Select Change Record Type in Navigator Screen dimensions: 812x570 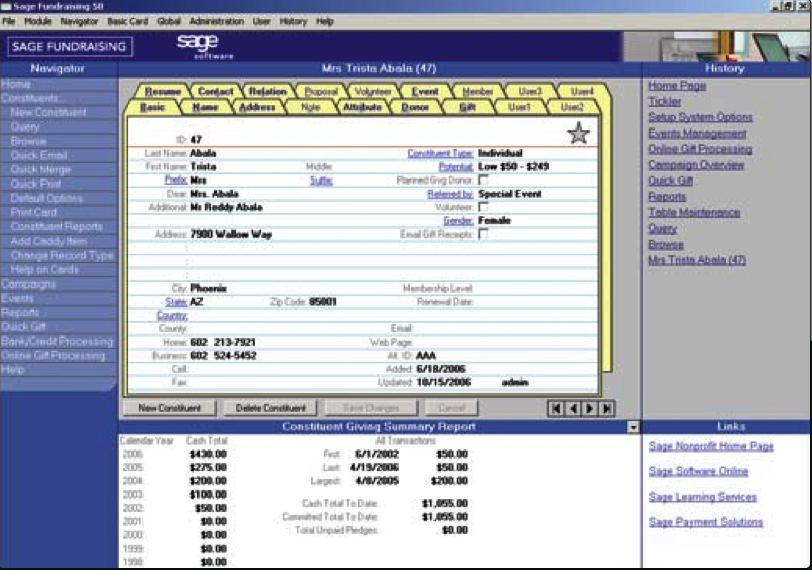tap(62, 255)
